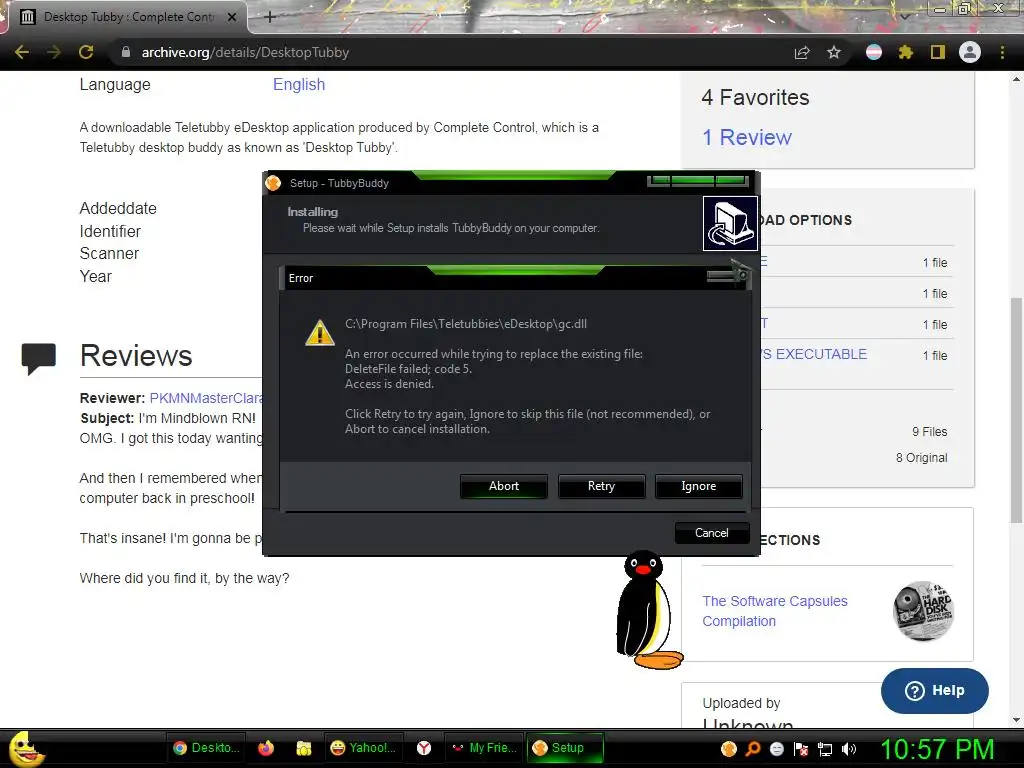Open the striped-flag extension icon
Viewport: 1024px width, 768px height.
click(x=874, y=52)
